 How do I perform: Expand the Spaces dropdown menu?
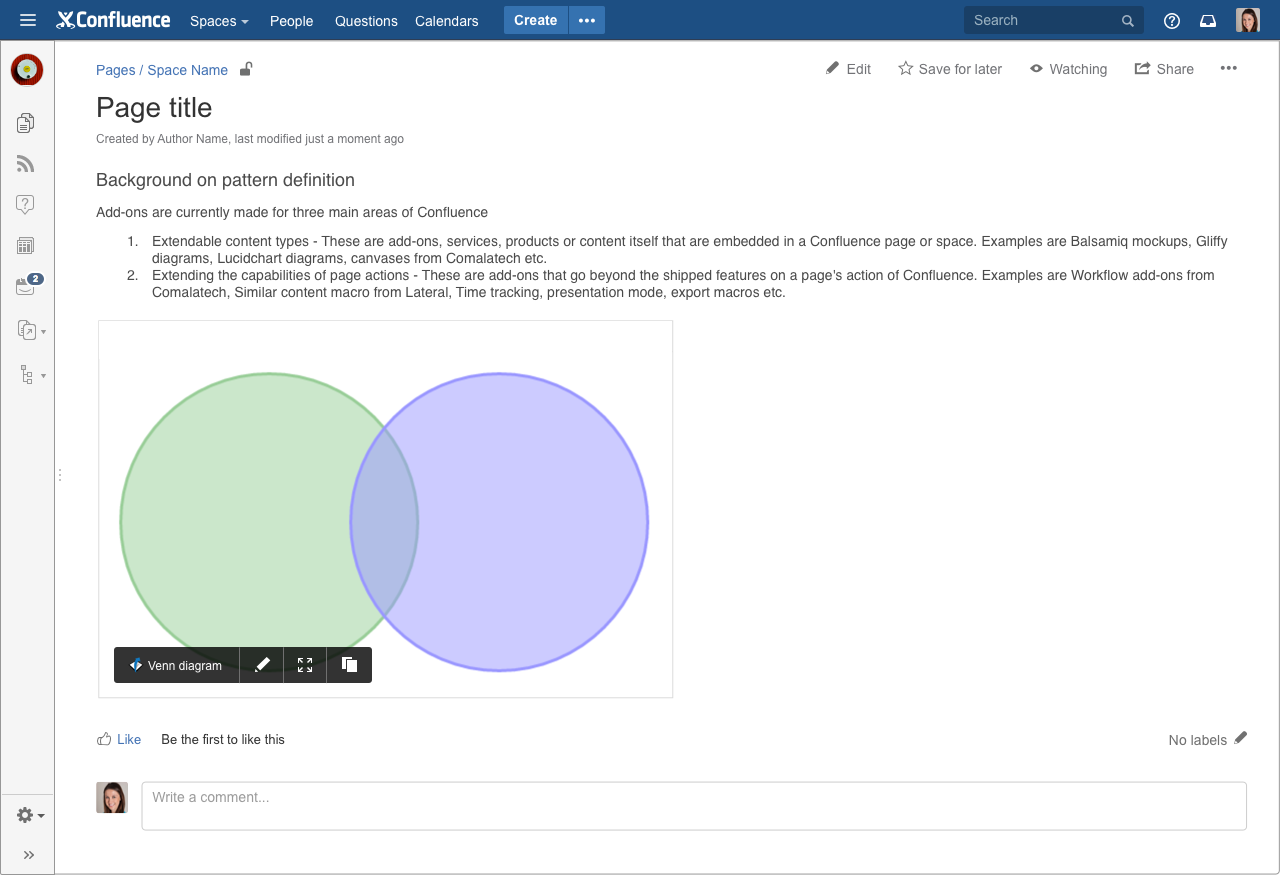[219, 21]
